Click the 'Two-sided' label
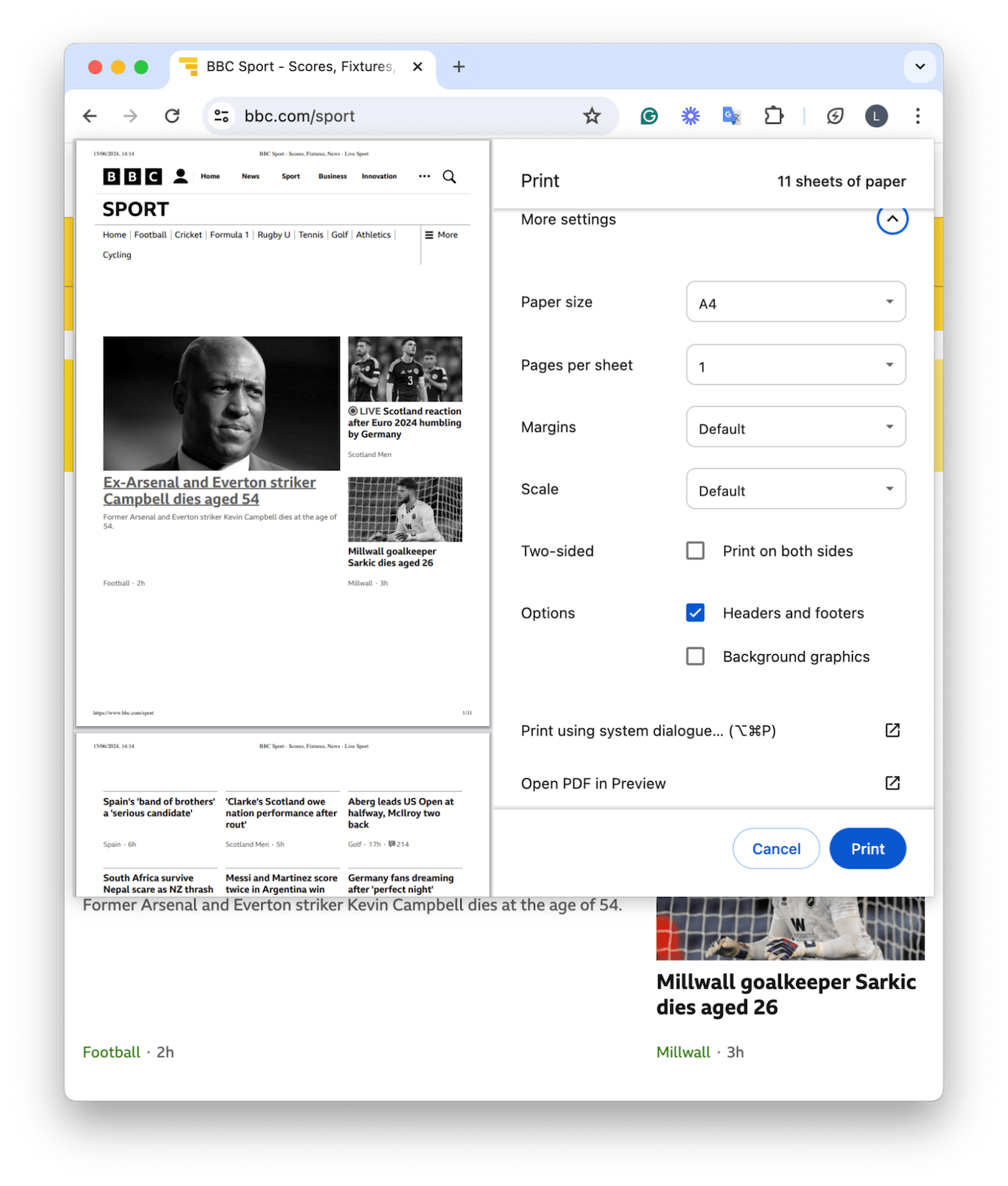The width and height of the screenshot is (1008, 1186). tap(557, 551)
